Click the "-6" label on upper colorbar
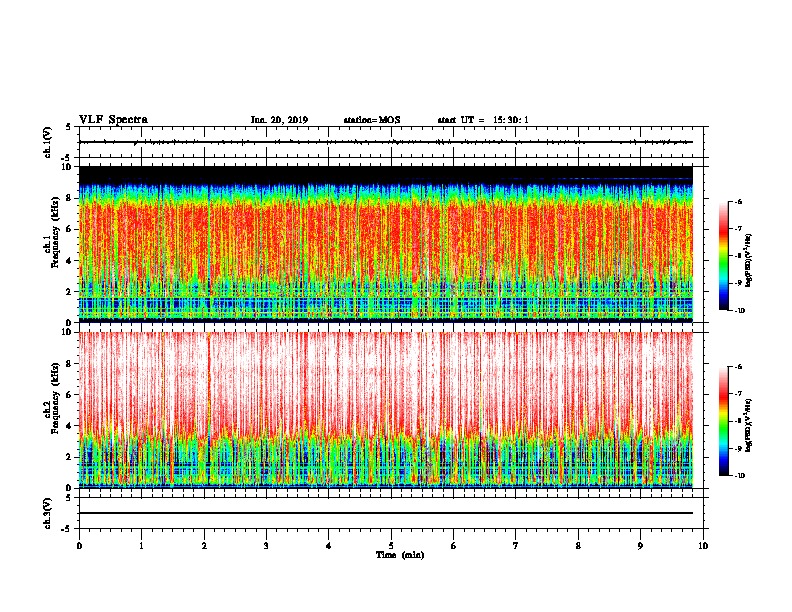792x612 pixels. pyautogui.click(x=738, y=201)
